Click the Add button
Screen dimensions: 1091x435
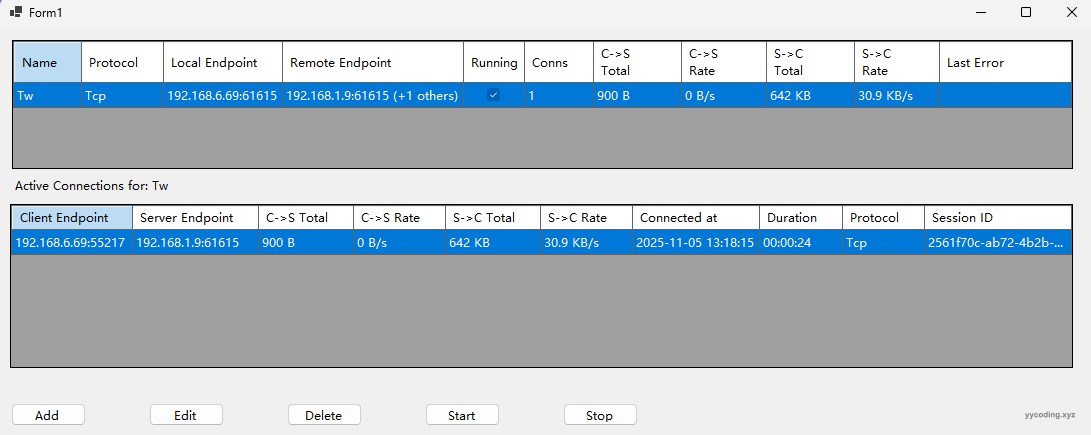(47, 415)
